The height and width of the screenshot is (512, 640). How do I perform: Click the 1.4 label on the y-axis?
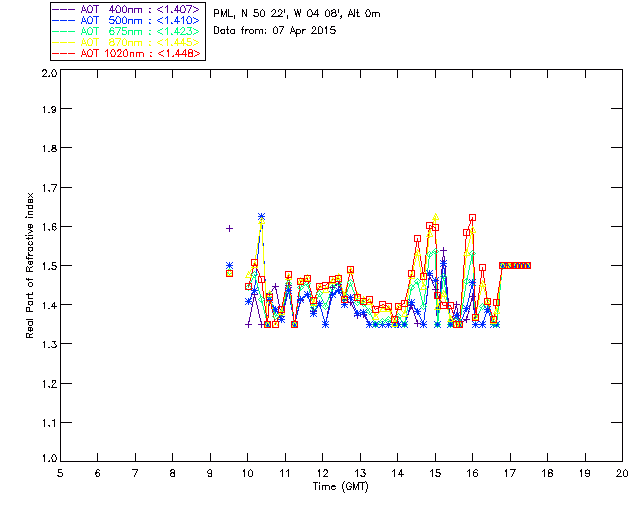[49, 305]
